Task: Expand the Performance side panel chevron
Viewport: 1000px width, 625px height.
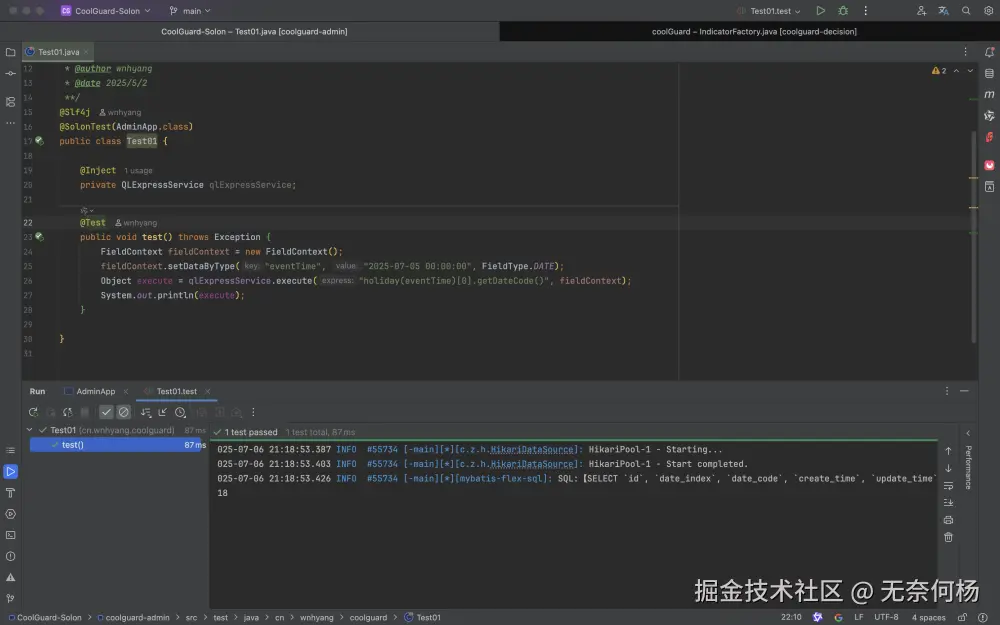Action: [x=967, y=433]
